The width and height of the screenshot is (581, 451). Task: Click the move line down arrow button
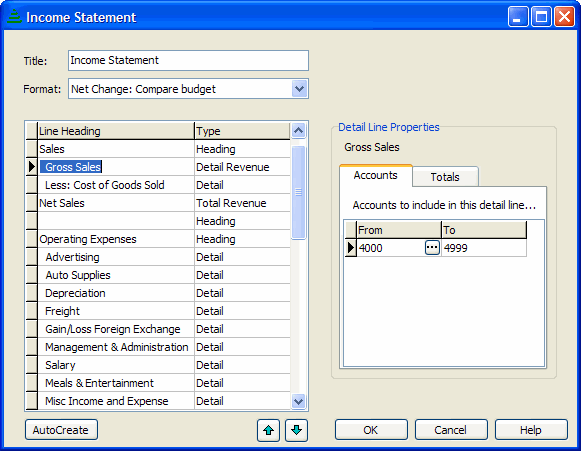coord(296,430)
